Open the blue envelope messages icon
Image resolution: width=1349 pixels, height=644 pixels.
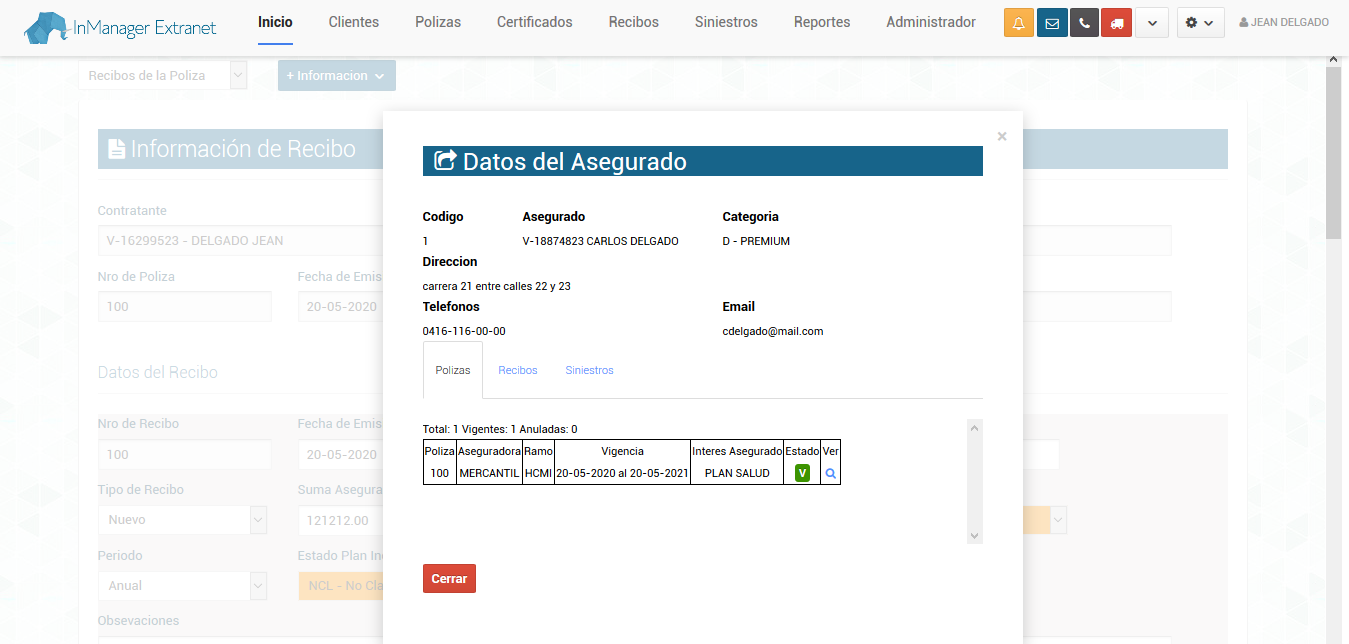pyautogui.click(x=1052, y=23)
